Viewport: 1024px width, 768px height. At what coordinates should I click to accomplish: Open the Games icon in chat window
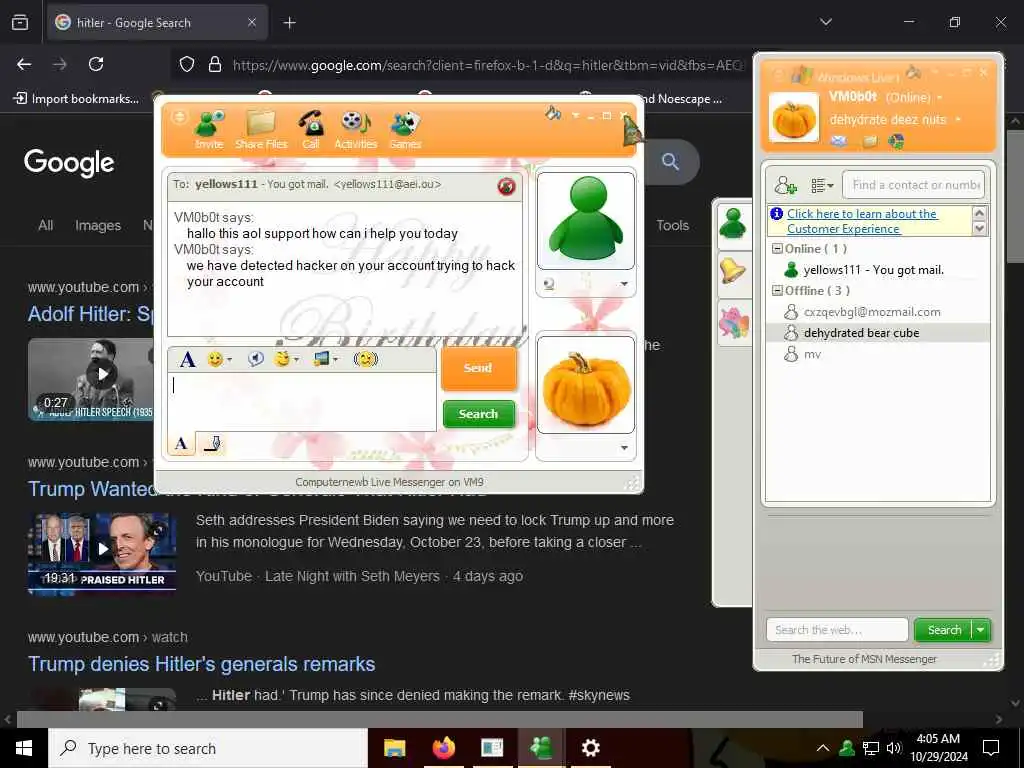(405, 129)
